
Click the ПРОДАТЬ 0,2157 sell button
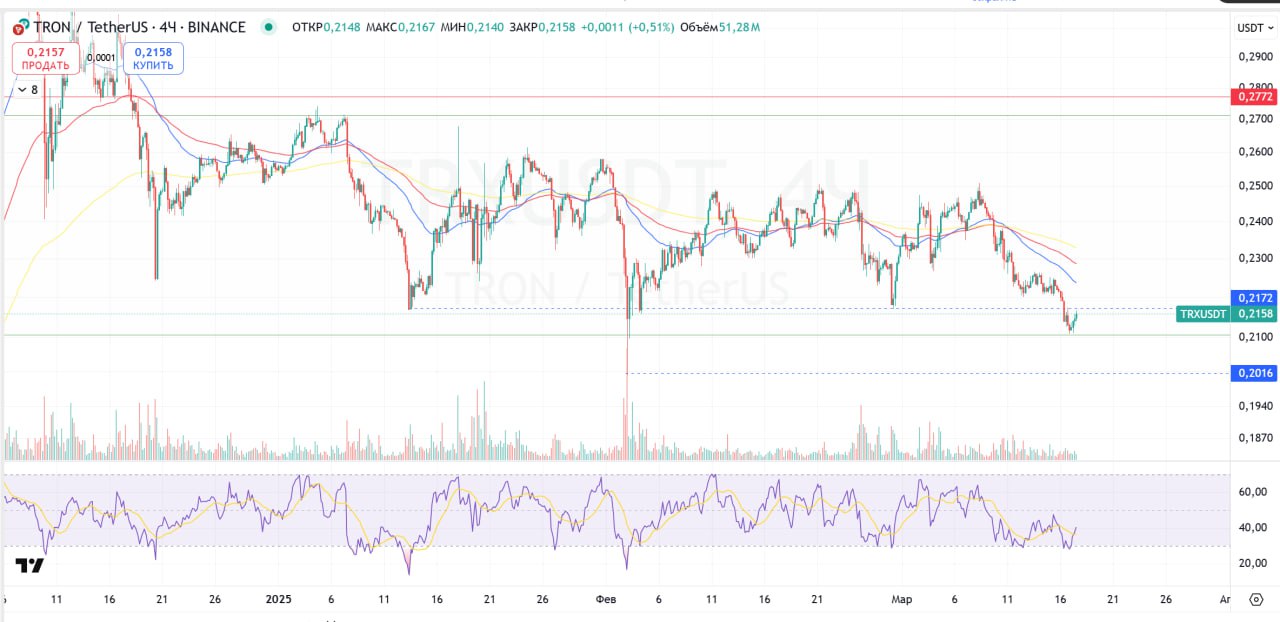pyautogui.click(x=46, y=58)
